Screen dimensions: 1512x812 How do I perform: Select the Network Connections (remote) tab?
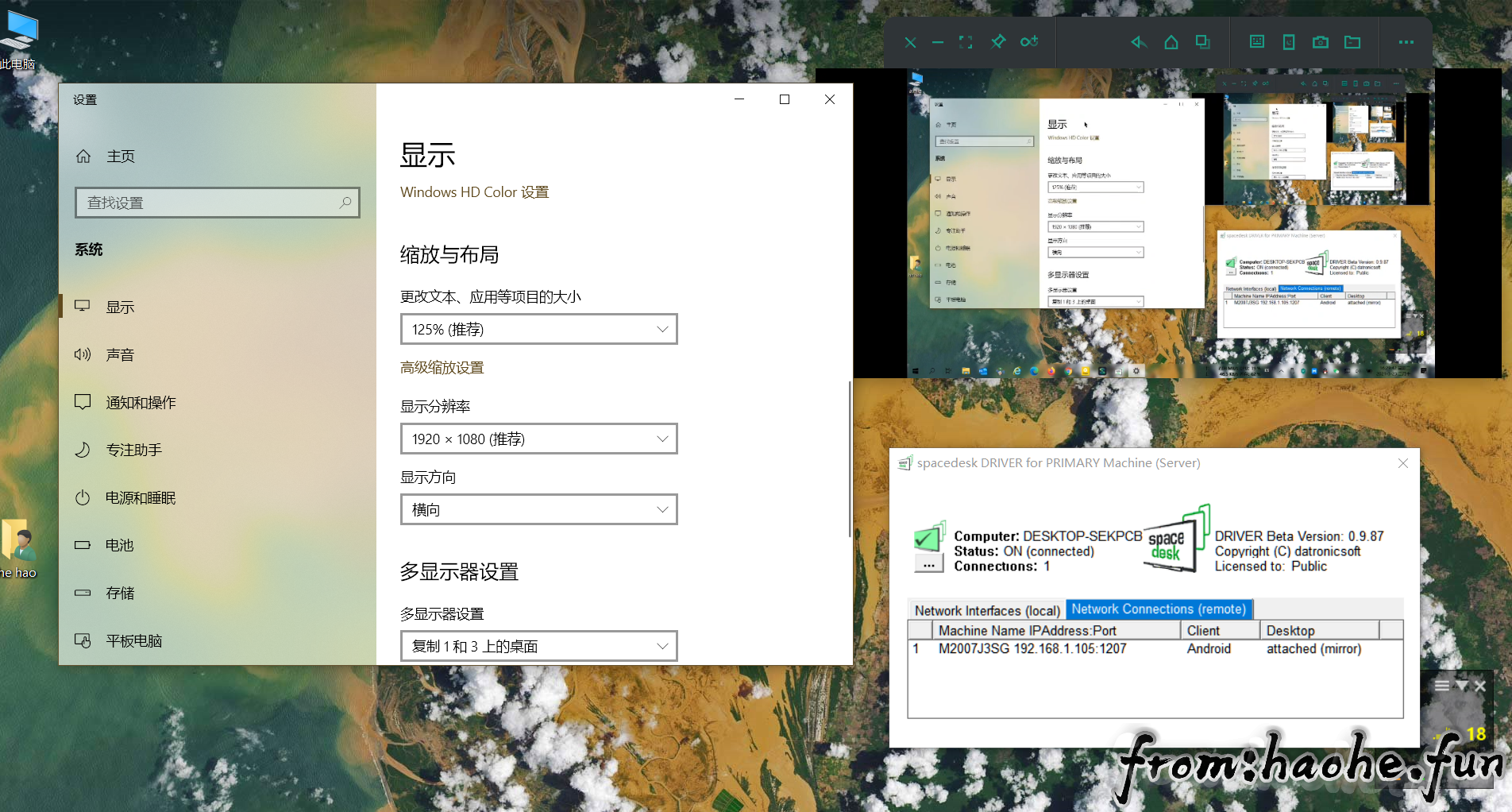[x=1159, y=609]
